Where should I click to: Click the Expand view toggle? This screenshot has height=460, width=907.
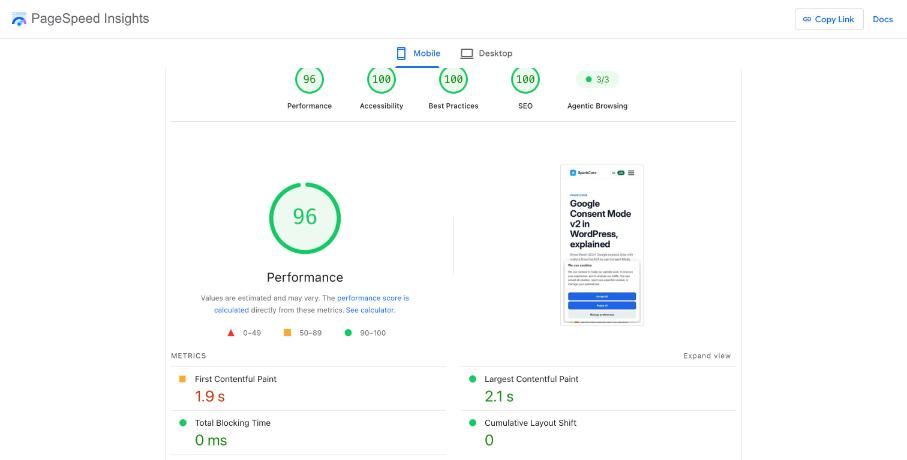pyautogui.click(x=707, y=356)
